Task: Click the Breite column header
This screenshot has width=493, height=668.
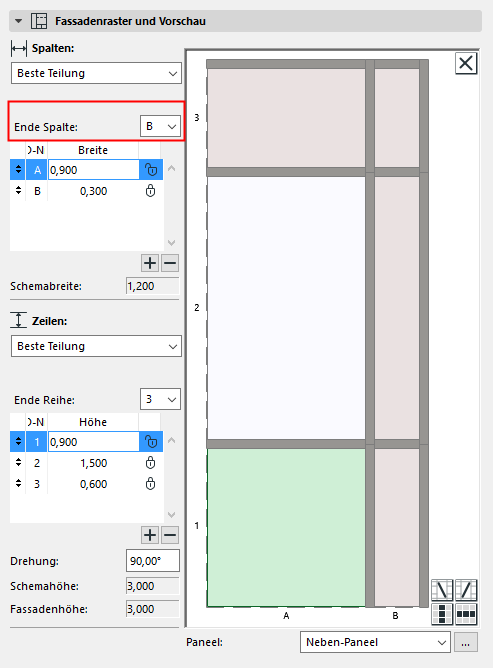Action: (x=93, y=150)
